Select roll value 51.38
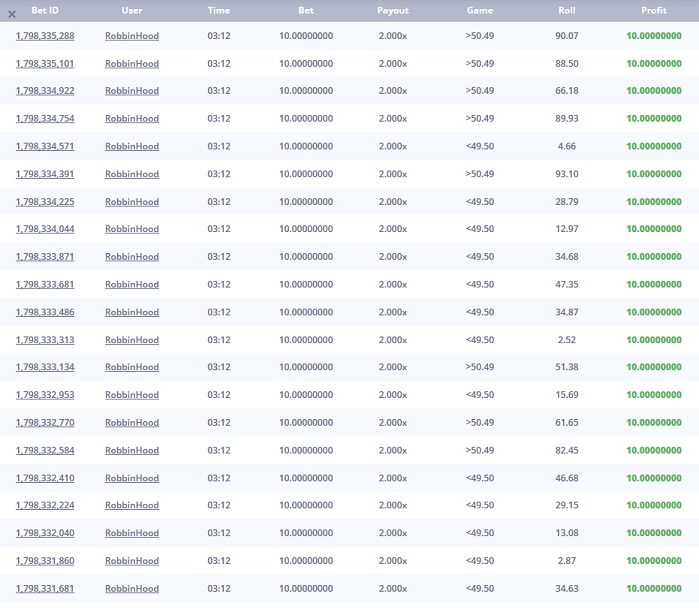 coord(567,367)
